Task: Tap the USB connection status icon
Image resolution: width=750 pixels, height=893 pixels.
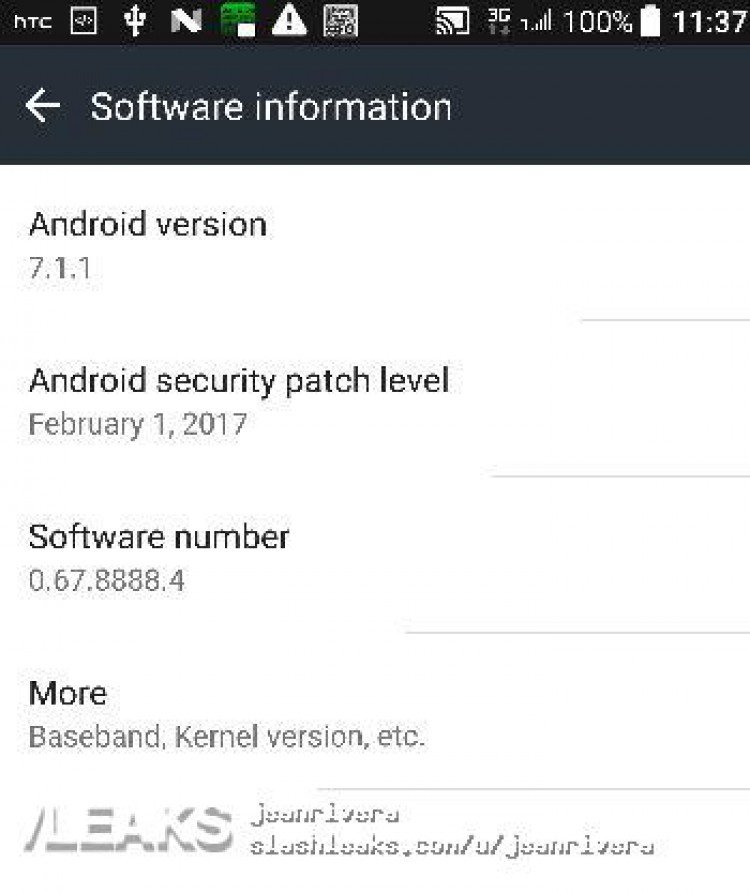Action: (134, 21)
